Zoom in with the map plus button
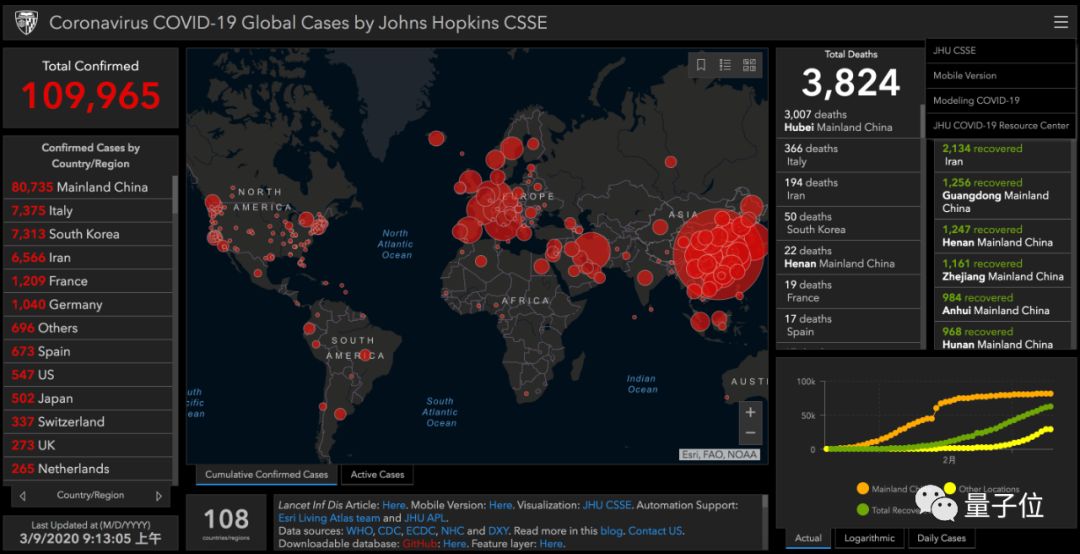This screenshot has width=1080, height=554. [751, 412]
